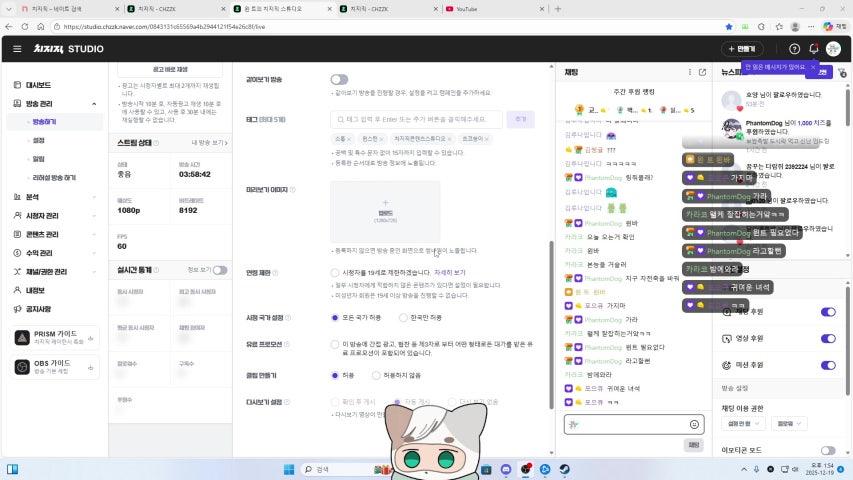Viewport: 853px width, 480px height.
Task: Click the 시청자 관리 people icon
Action: 17,216
